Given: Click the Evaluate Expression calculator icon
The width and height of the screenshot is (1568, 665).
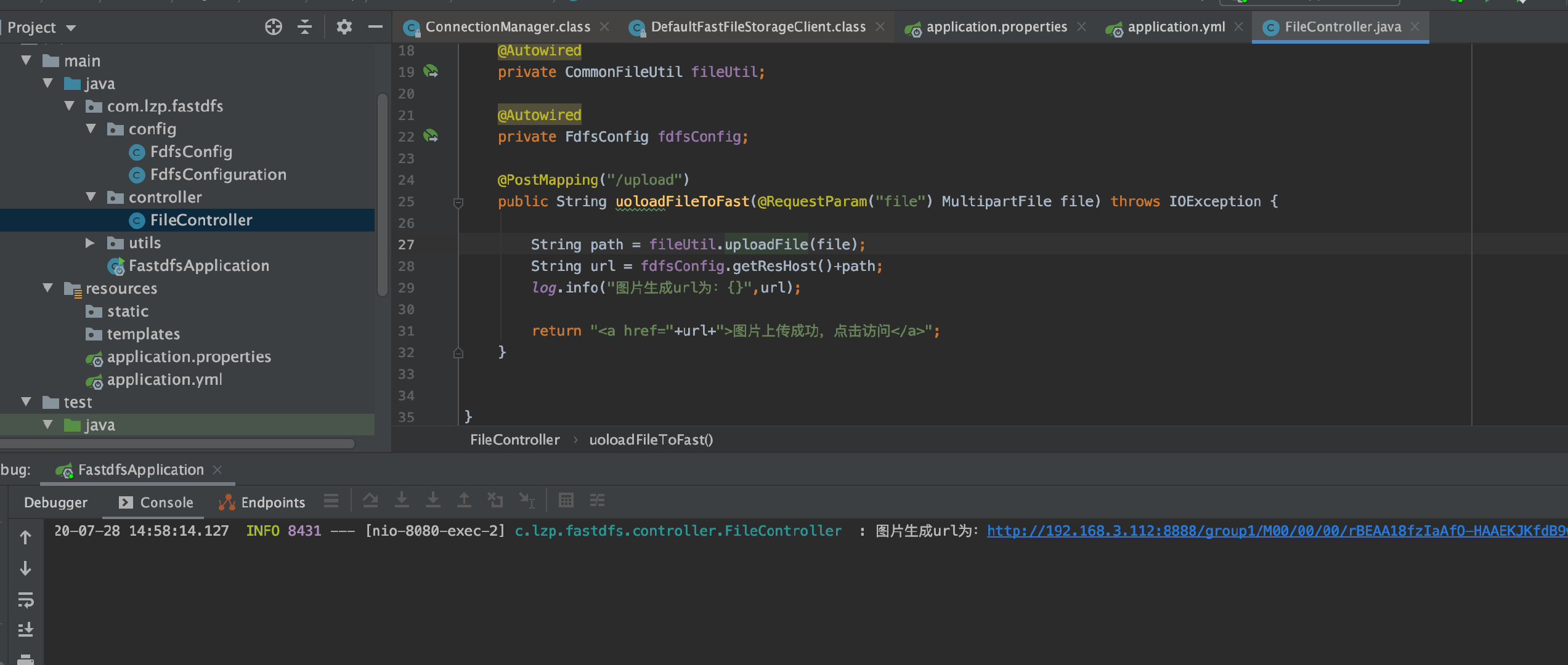Looking at the screenshot, I should pyautogui.click(x=566, y=501).
